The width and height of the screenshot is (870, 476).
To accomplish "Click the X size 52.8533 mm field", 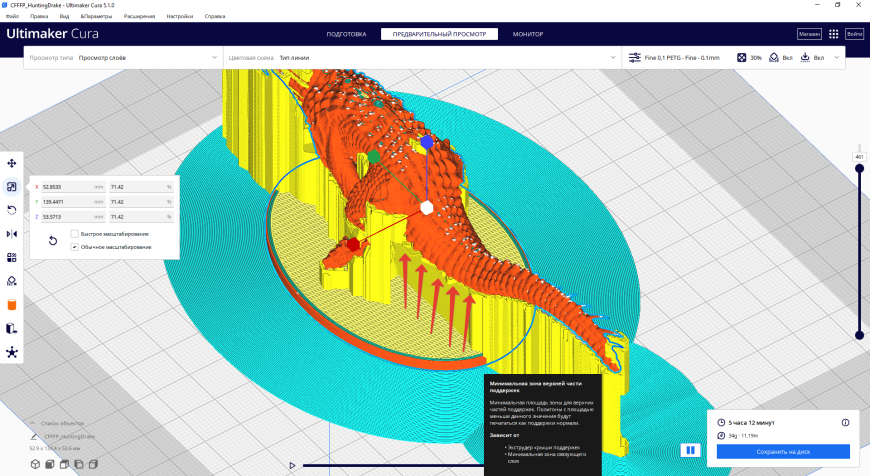I will [x=73, y=187].
